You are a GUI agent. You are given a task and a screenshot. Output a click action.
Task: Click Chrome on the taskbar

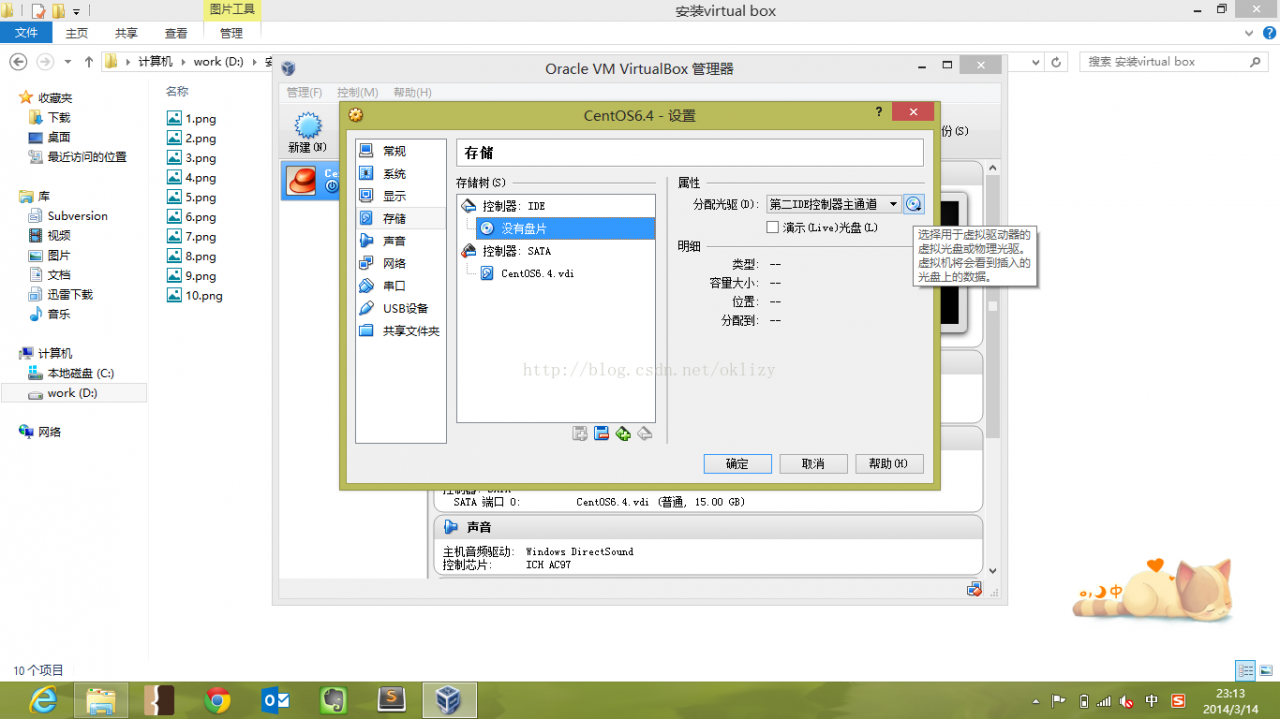[x=218, y=701]
